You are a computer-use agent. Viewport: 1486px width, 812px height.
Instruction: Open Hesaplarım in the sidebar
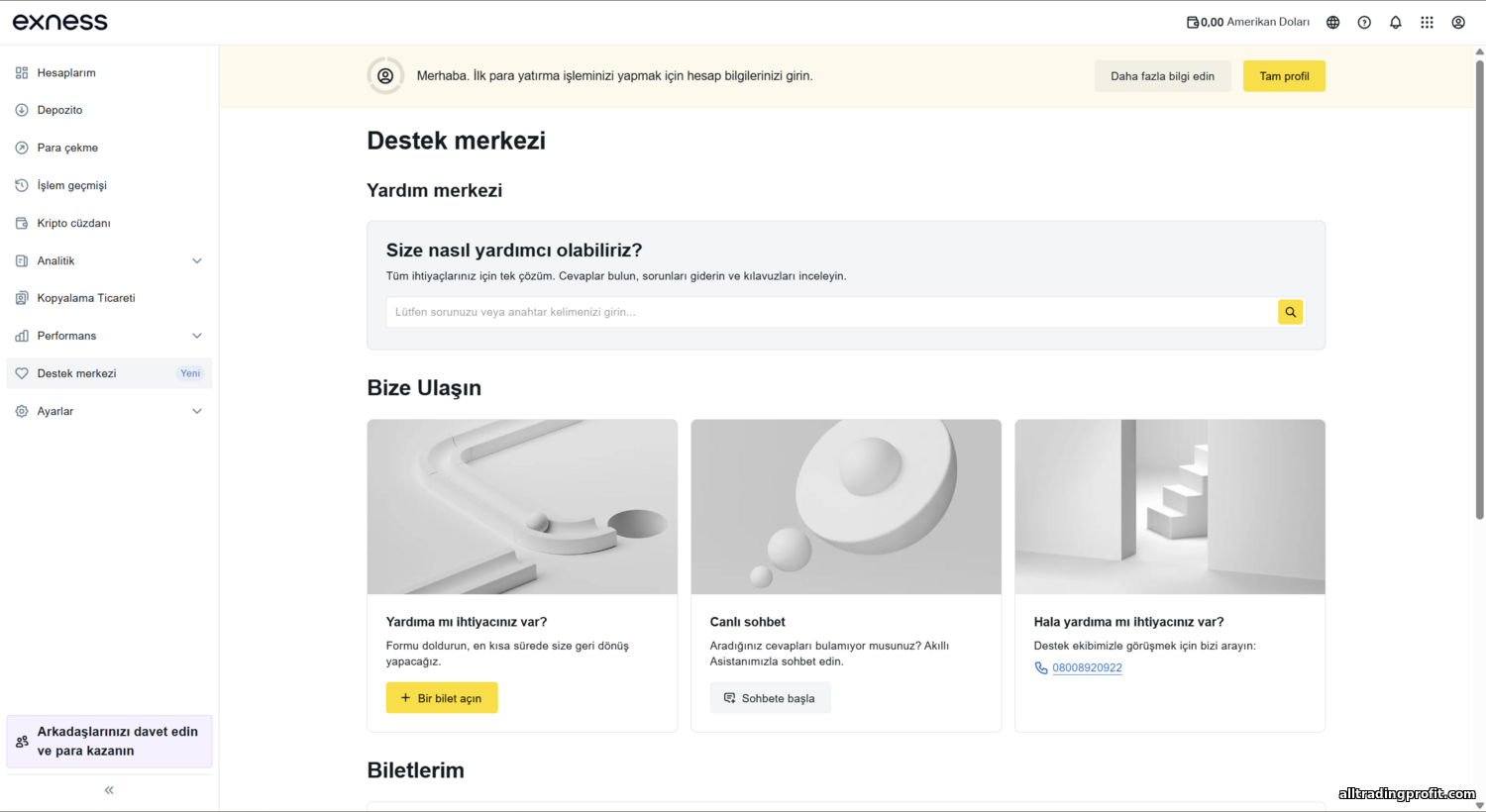[66, 73]
